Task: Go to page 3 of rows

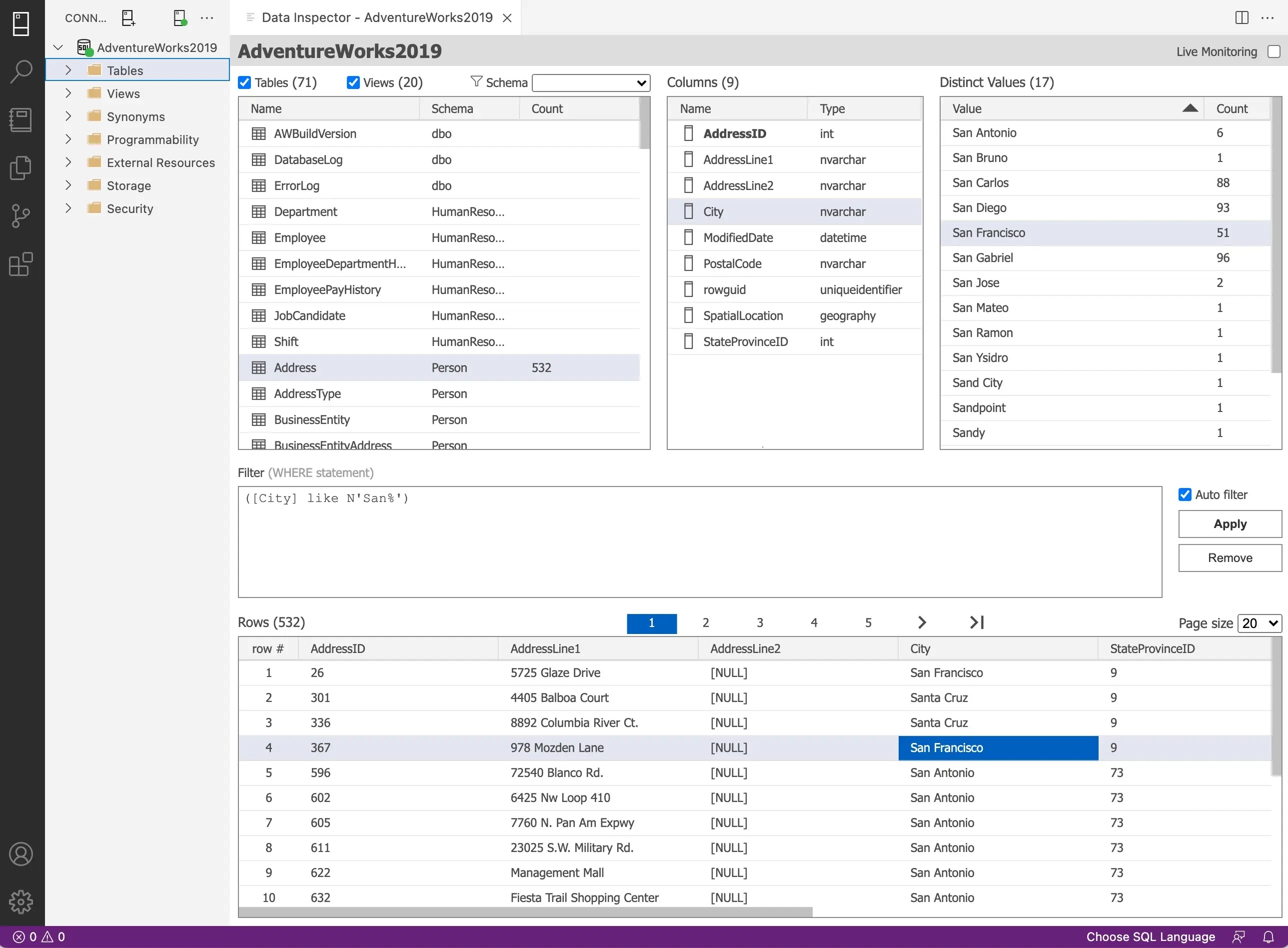Action: pyautogui.click(x=760, y=623)
